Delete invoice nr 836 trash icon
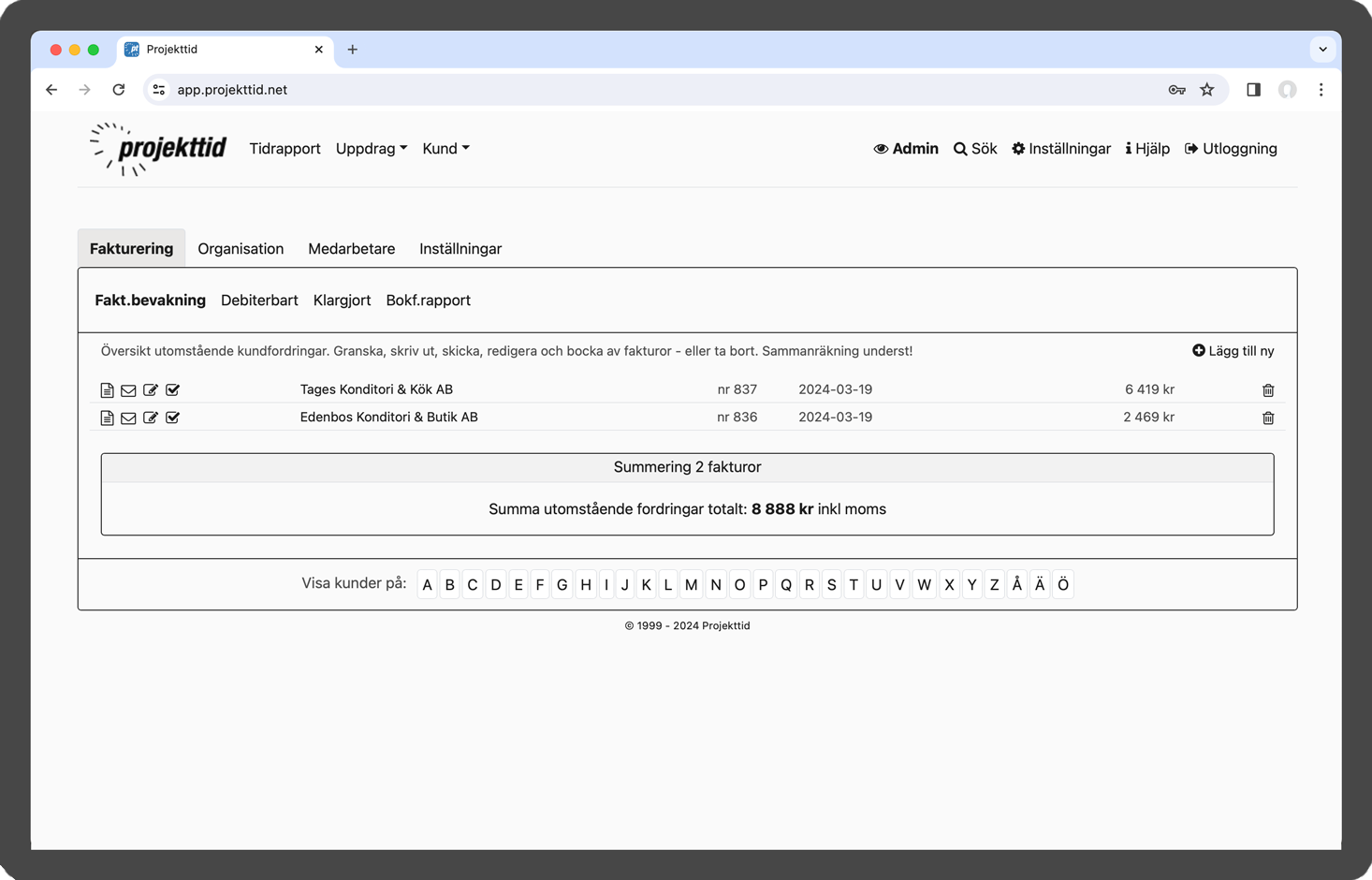Viewport: 1372px width, 880px height. pyautogui.click(x=1268, y=418)
